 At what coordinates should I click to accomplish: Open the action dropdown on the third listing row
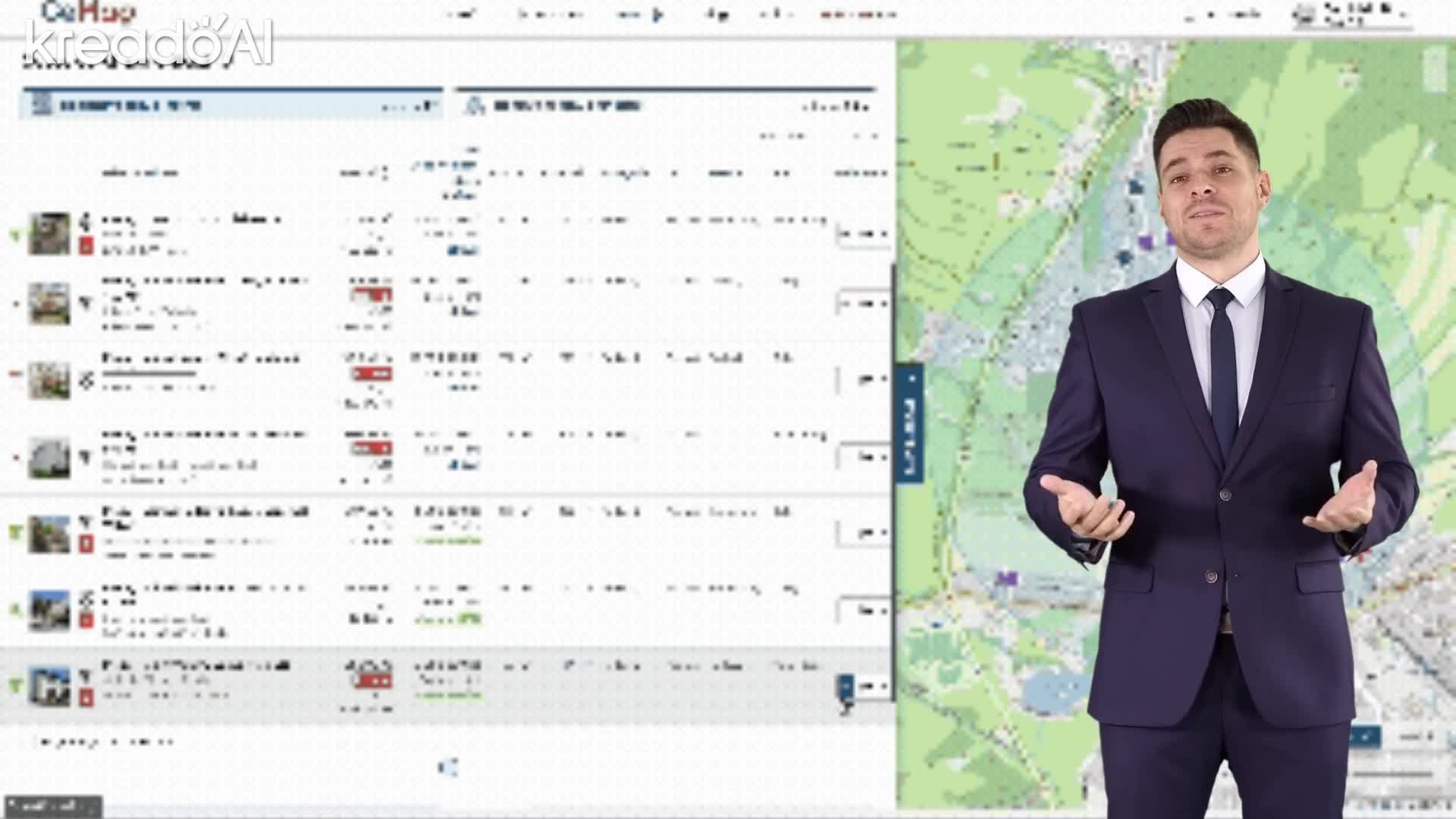pyautogui.click(x=865, y=378)
